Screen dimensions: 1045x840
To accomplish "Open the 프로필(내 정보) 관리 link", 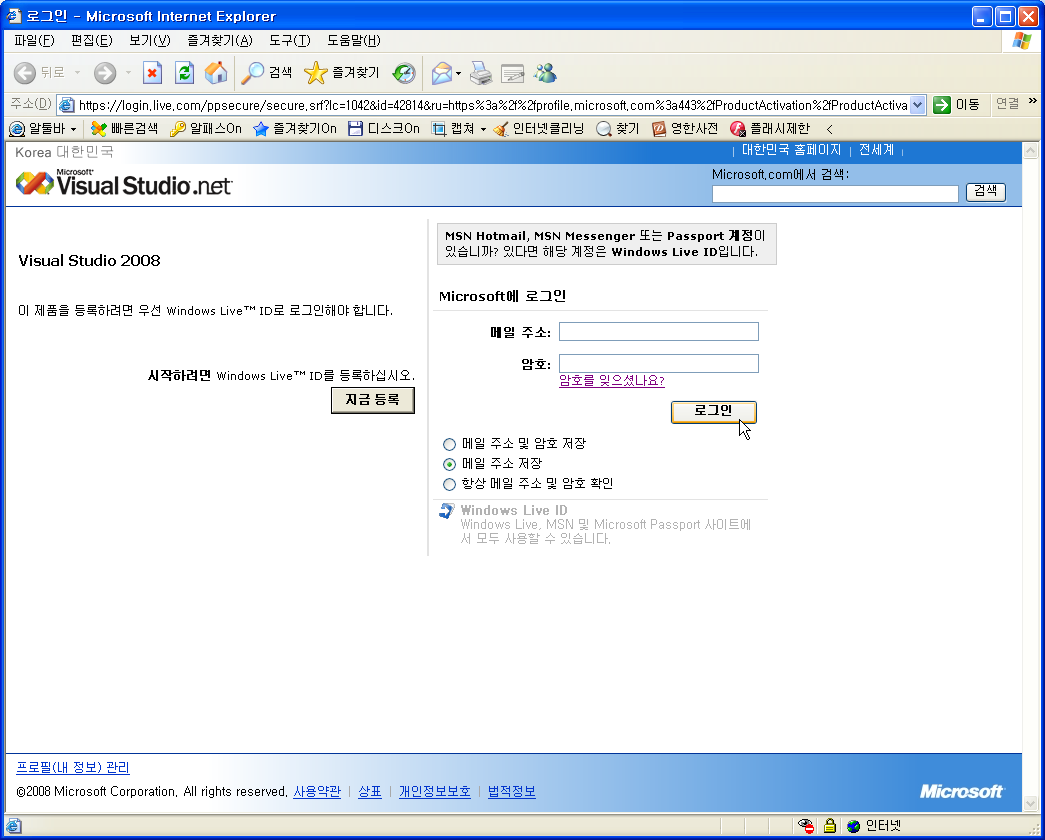I will pos(73,767).
